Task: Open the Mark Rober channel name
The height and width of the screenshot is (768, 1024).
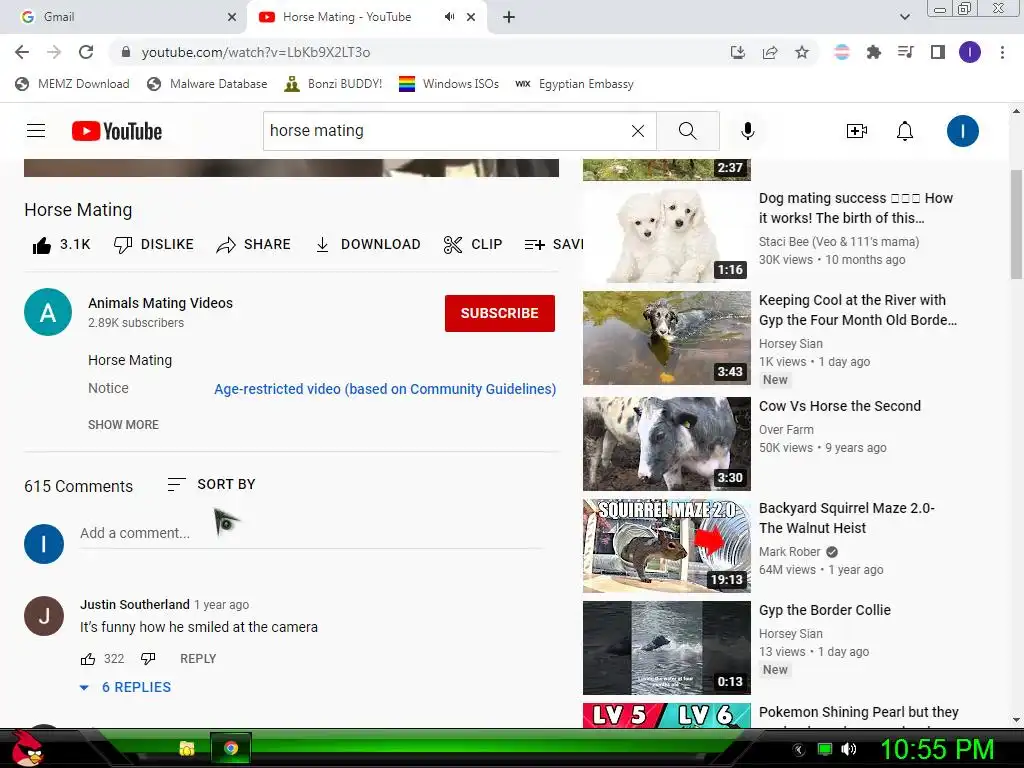Action: click(x=790, y=552)
